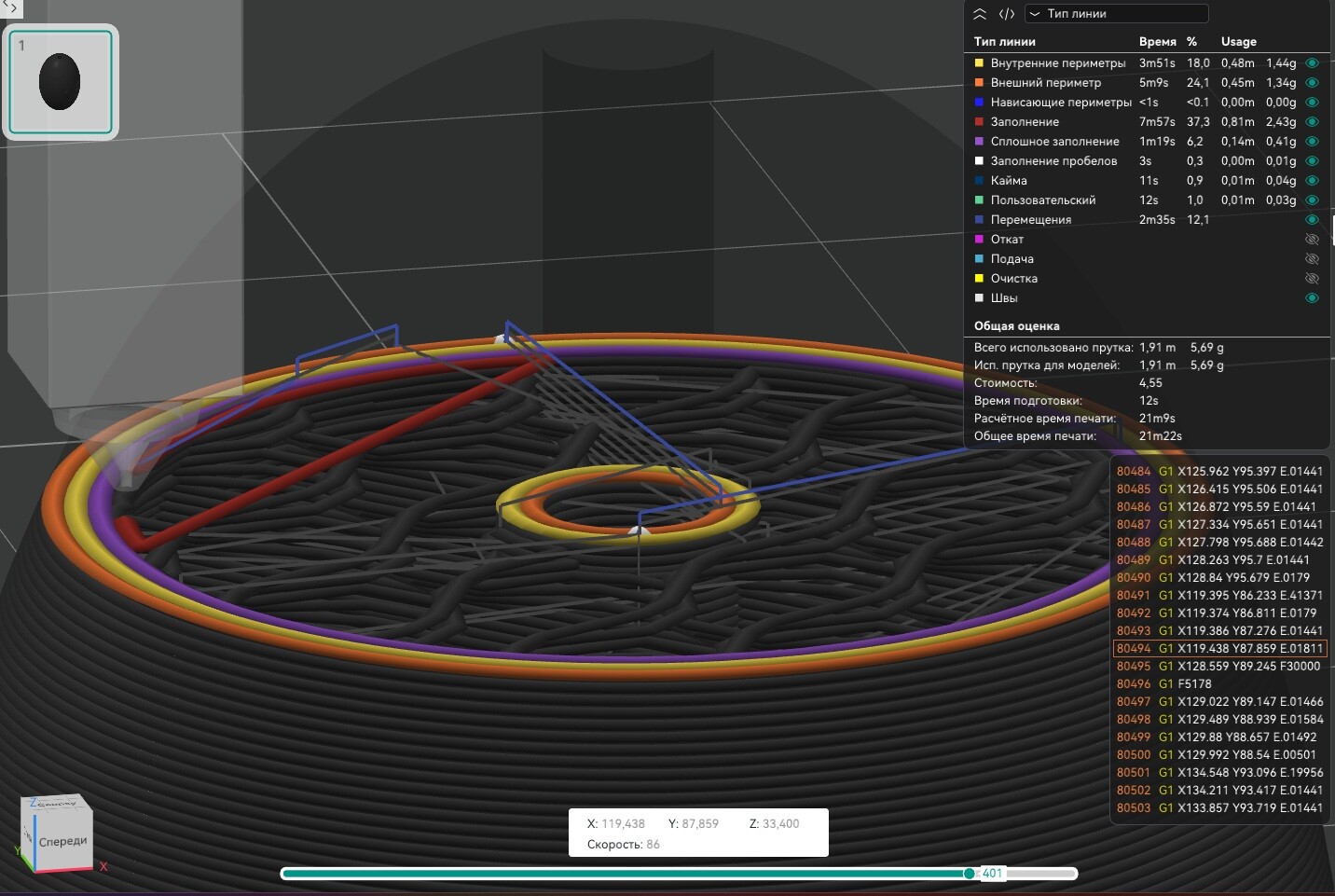Enable visibility of Очистка

click(1312, 279)
